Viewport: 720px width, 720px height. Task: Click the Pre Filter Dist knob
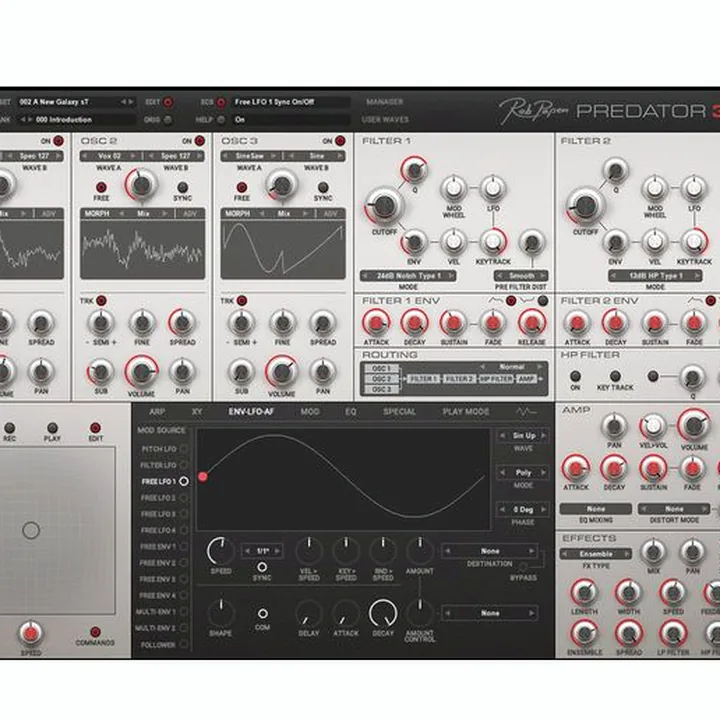[532, 242]
